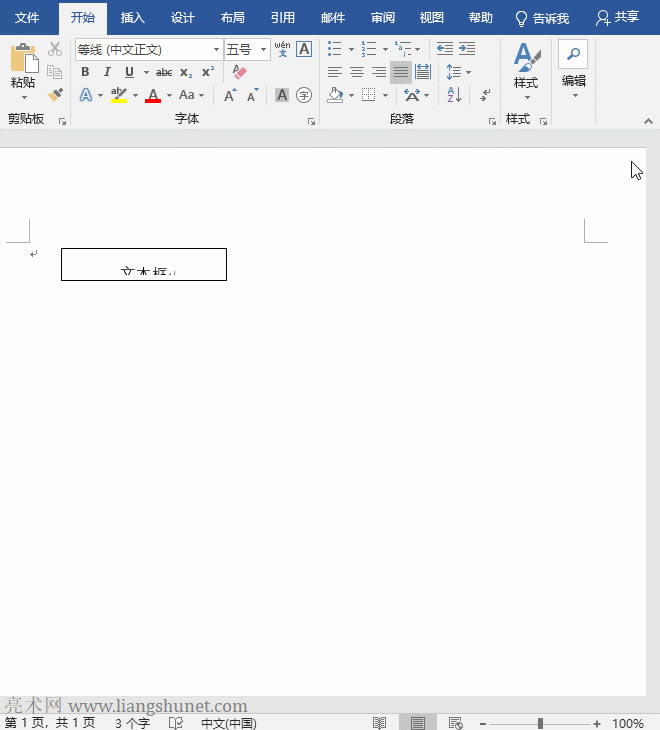Open the 文件 menu tab
The image size is (660, 730).
coord(28,18)
